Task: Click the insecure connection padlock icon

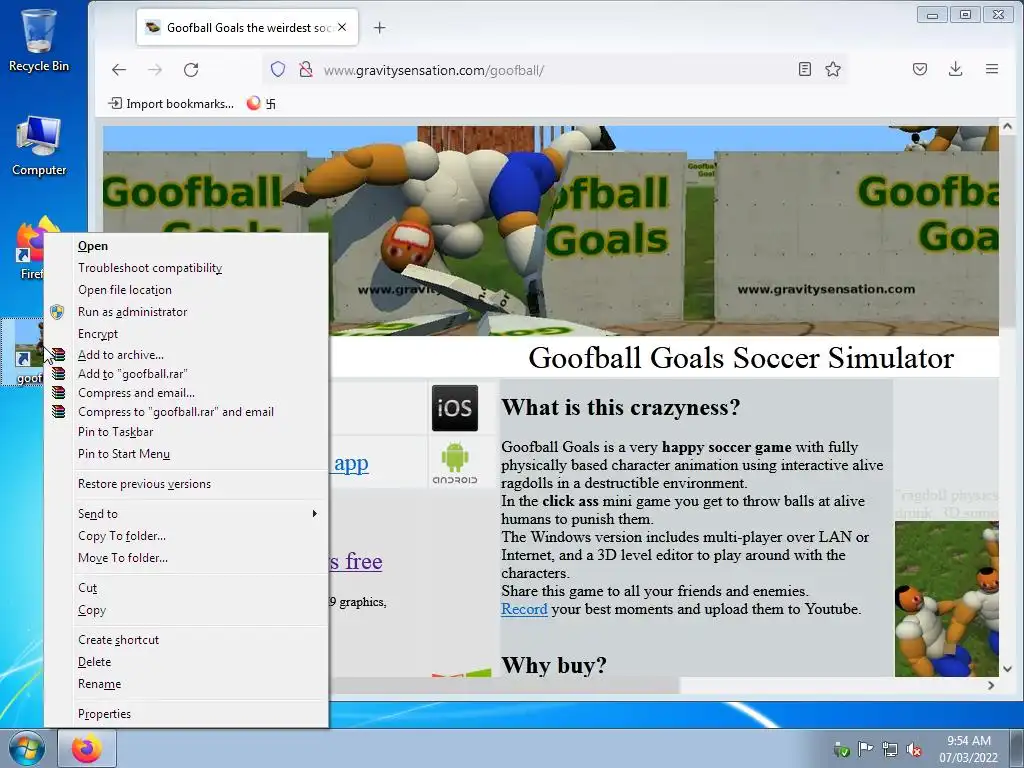Action: pos(305,69)
